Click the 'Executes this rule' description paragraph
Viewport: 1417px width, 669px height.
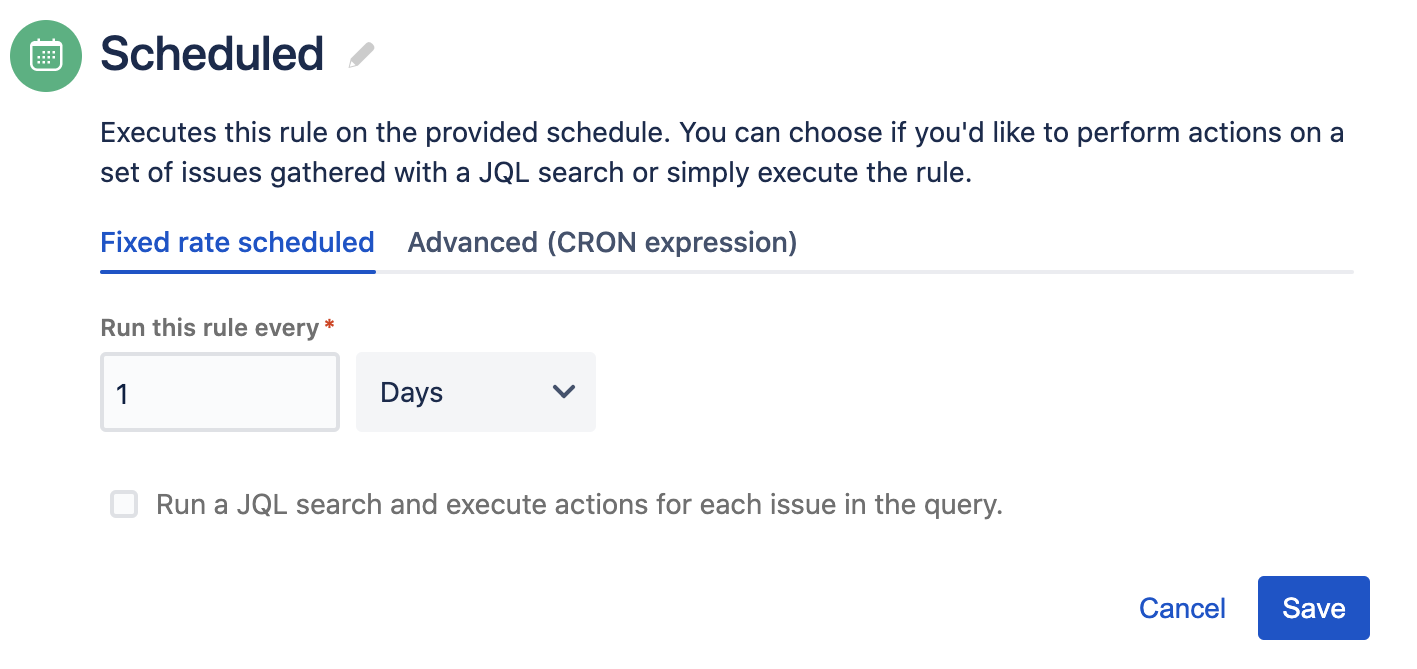(x=722, y=153)
